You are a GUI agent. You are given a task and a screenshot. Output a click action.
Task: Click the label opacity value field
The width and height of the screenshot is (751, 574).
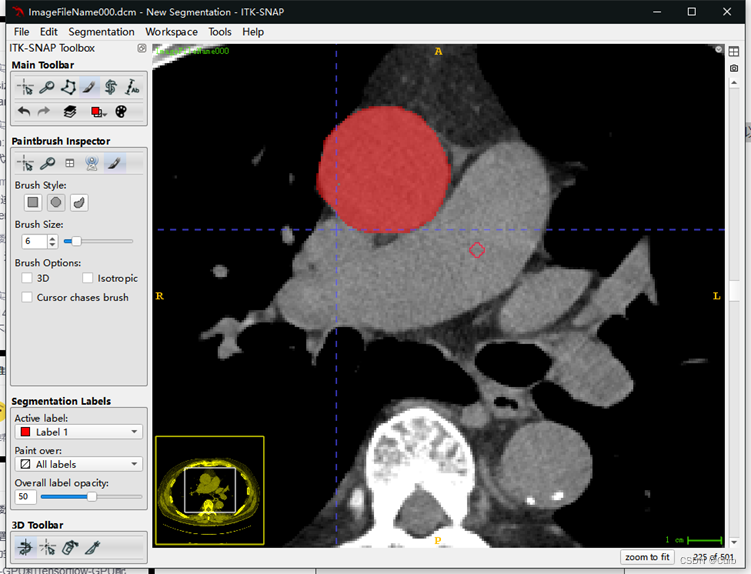coord(25,497)
